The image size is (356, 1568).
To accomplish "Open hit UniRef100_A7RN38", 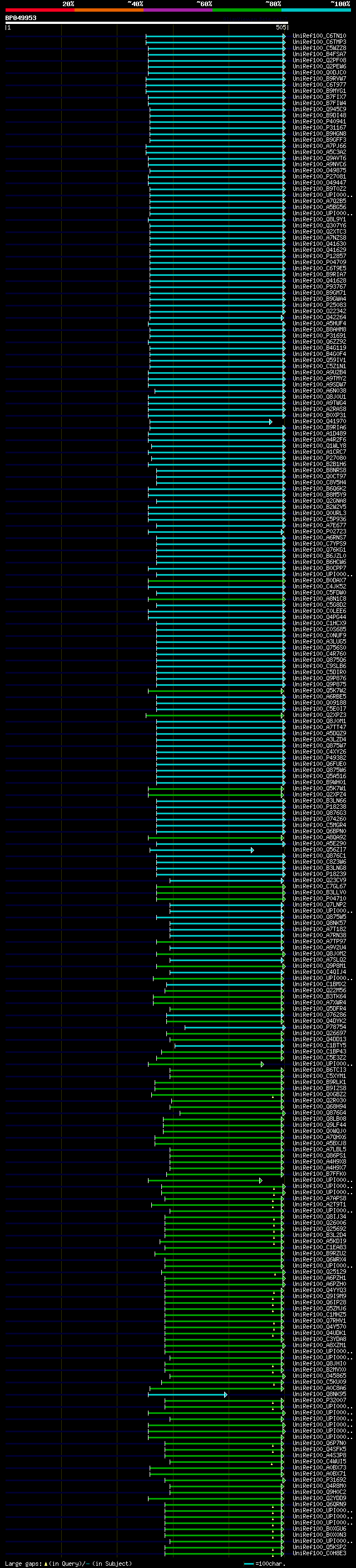I will point(319,935).
